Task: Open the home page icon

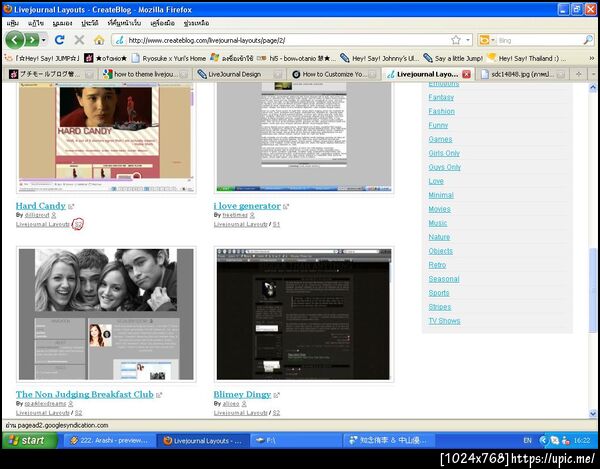Action: pos(99,40)
